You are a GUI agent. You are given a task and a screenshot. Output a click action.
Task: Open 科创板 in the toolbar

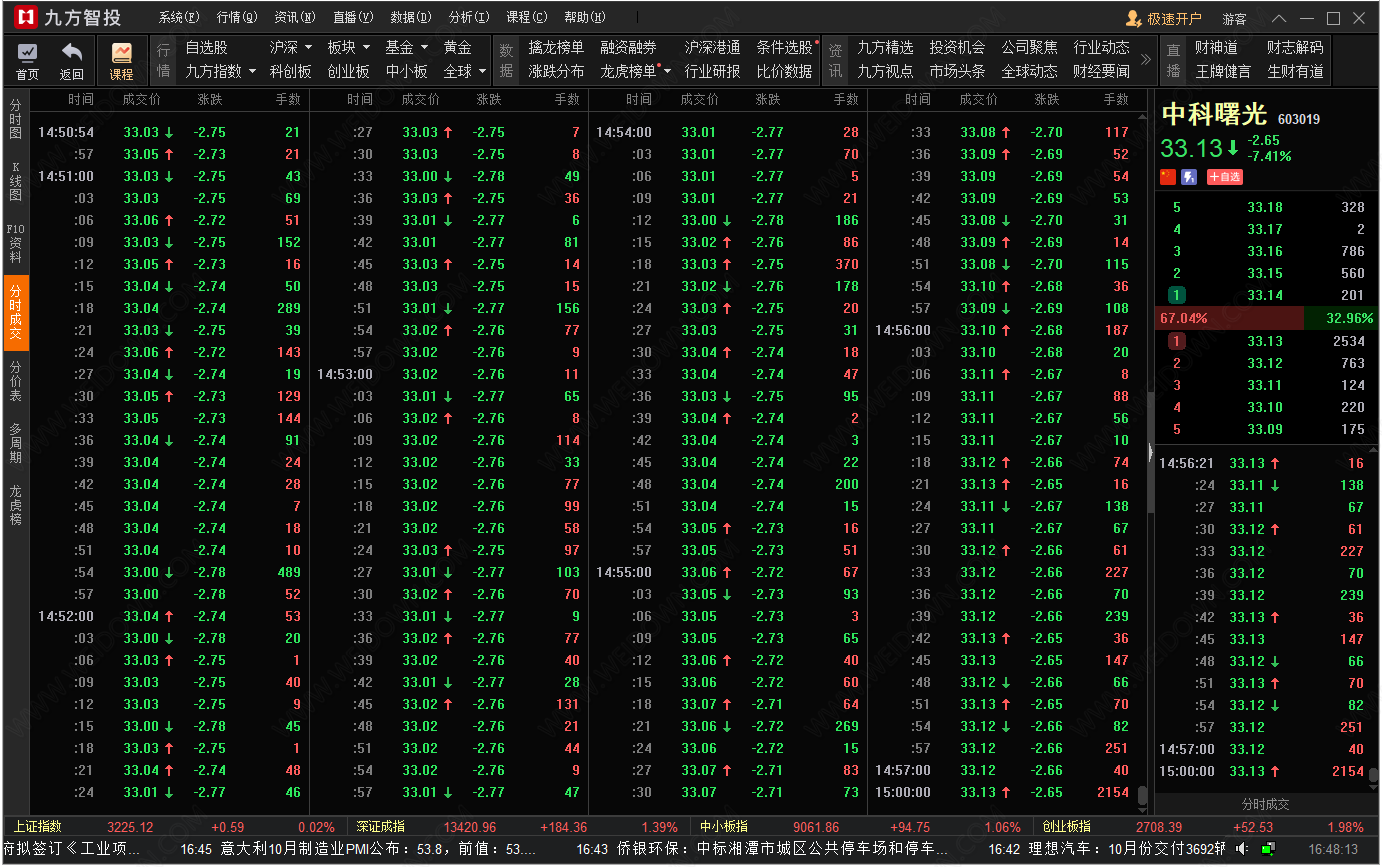point(291,71)
